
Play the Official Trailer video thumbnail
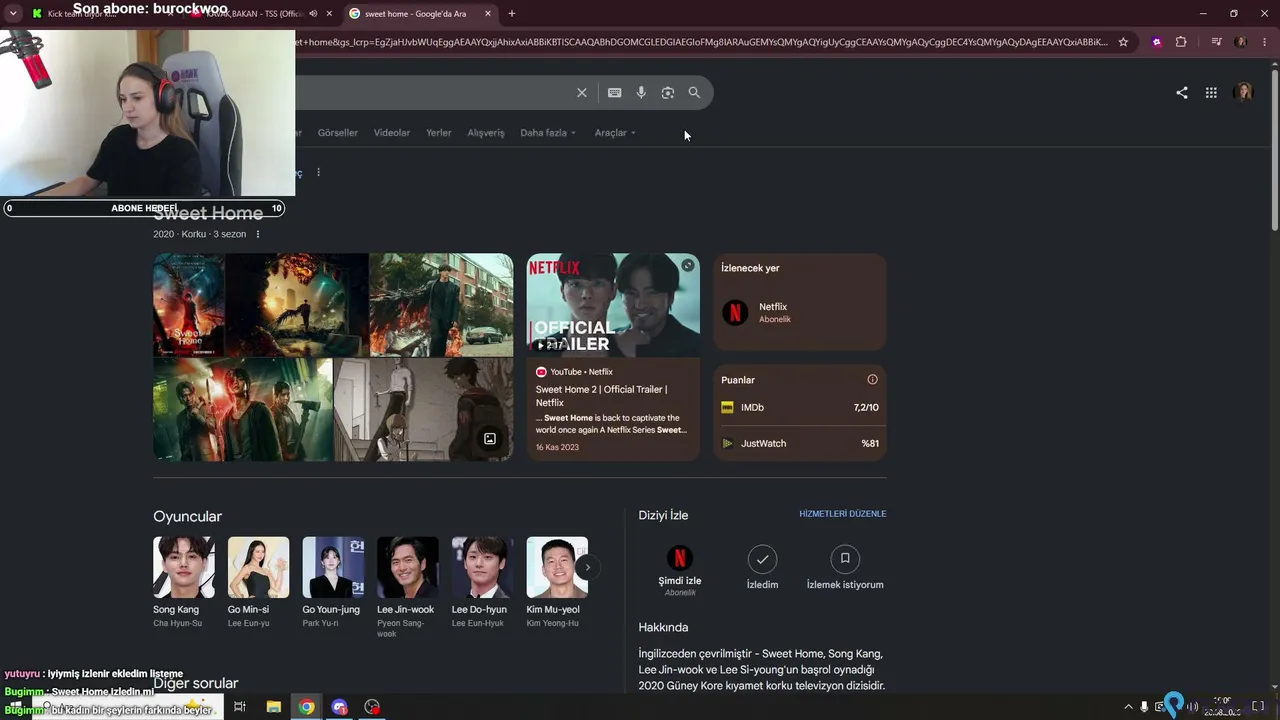pos(613,305)
